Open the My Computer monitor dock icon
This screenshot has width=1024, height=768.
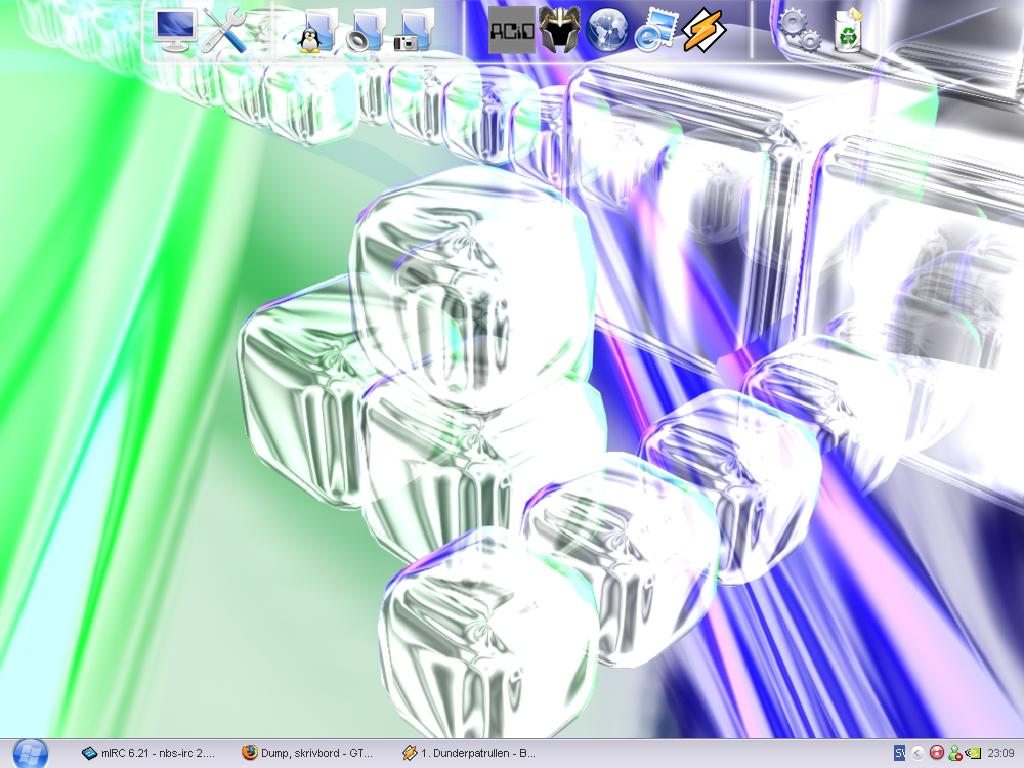click(x=176, y=30)
